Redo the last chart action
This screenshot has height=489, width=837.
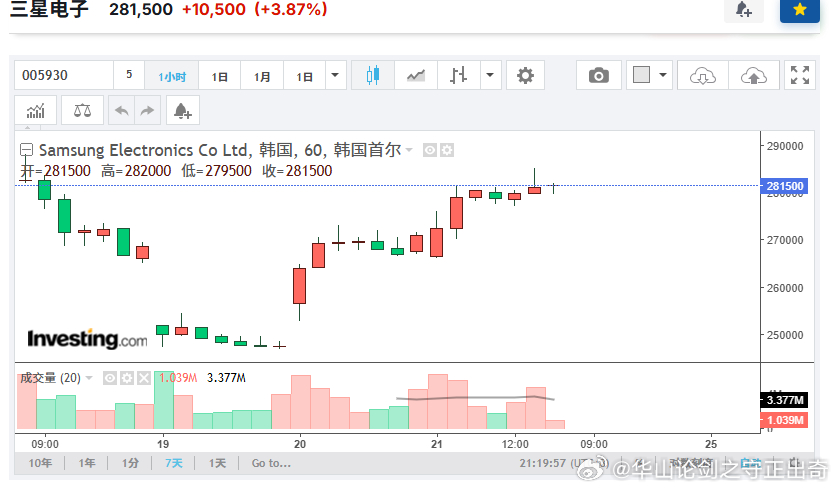147,111
